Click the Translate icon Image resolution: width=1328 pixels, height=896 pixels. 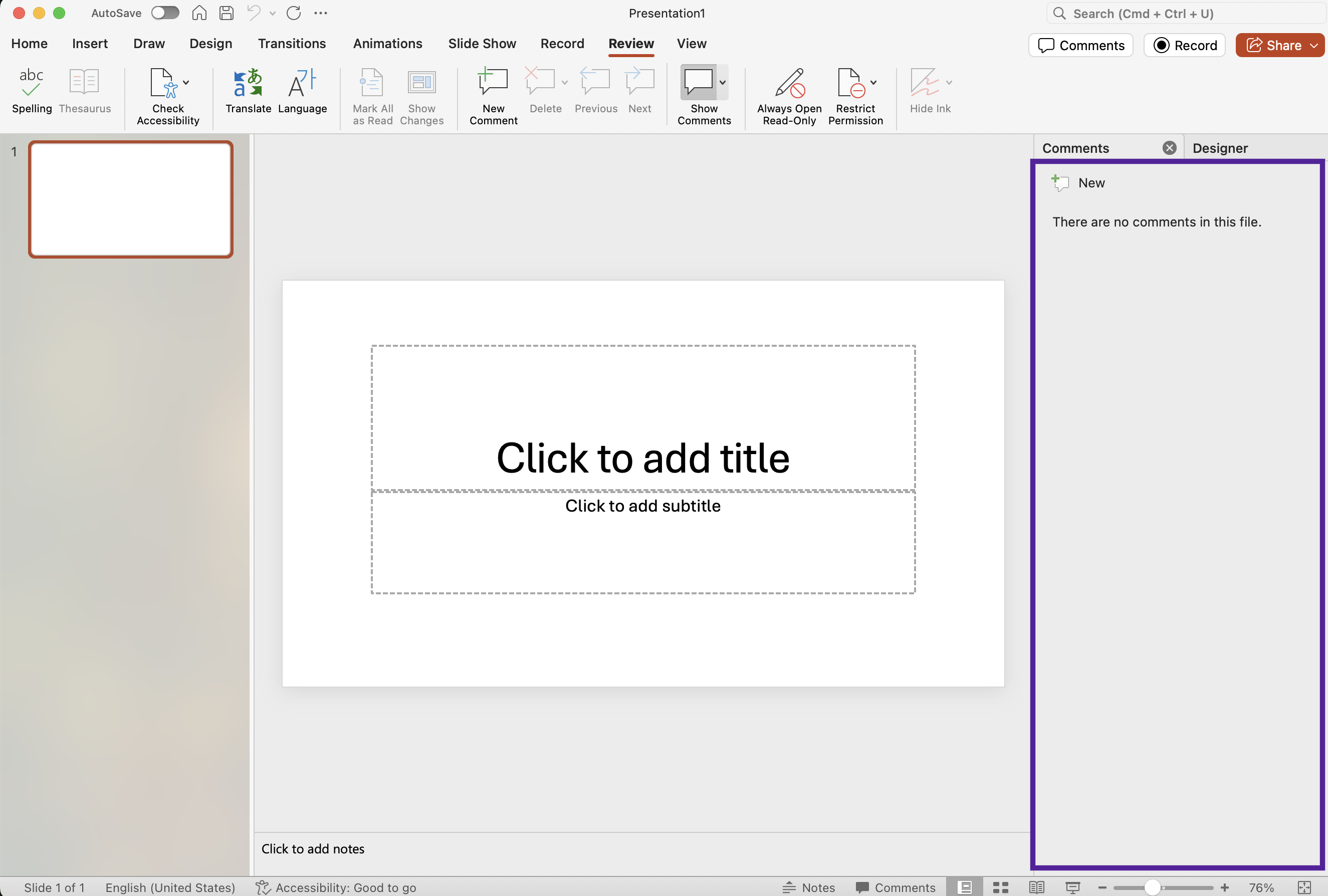click(x=248, y=83)
